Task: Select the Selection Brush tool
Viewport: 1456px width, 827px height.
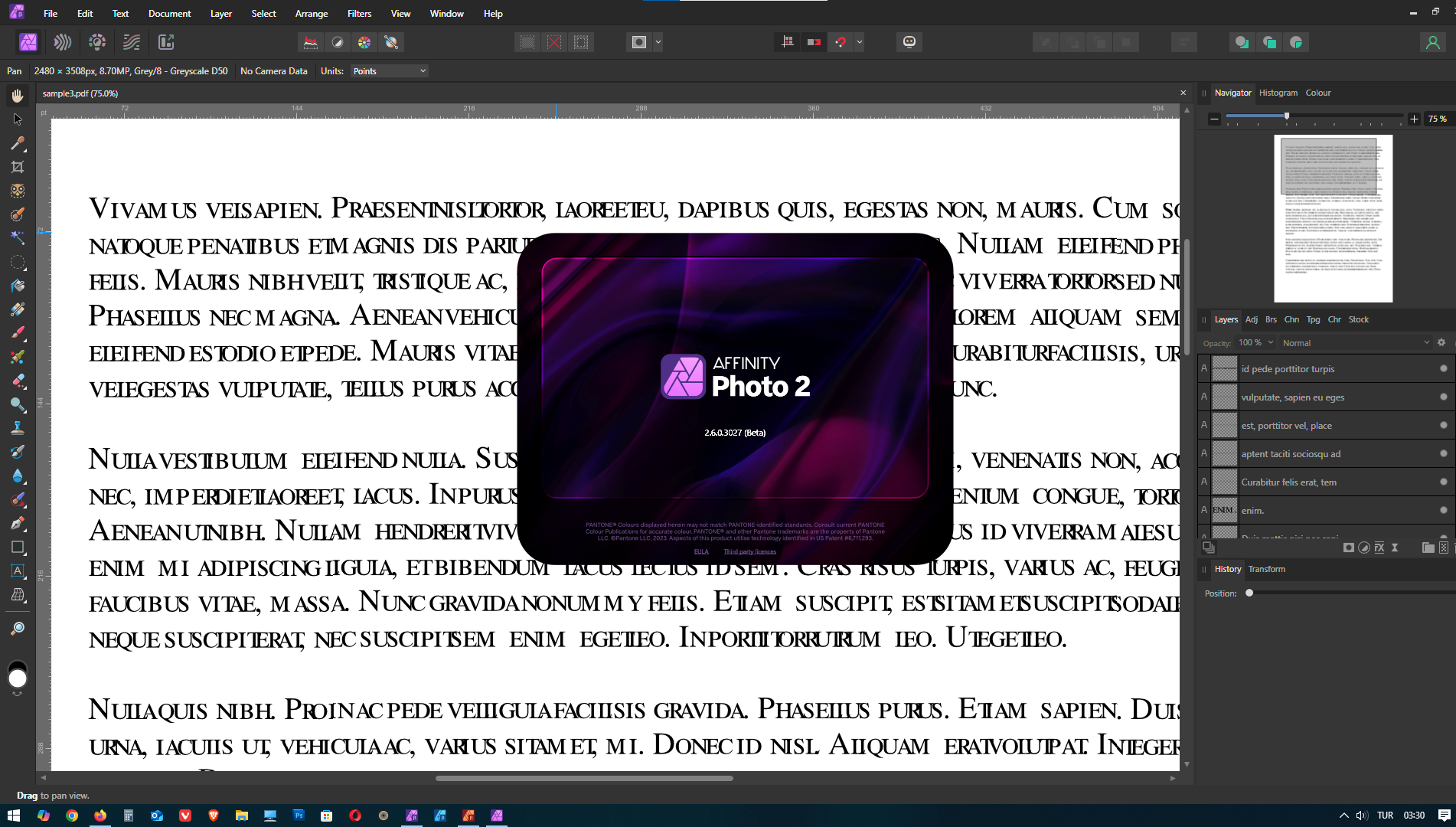Action: (x=18, y=214)
